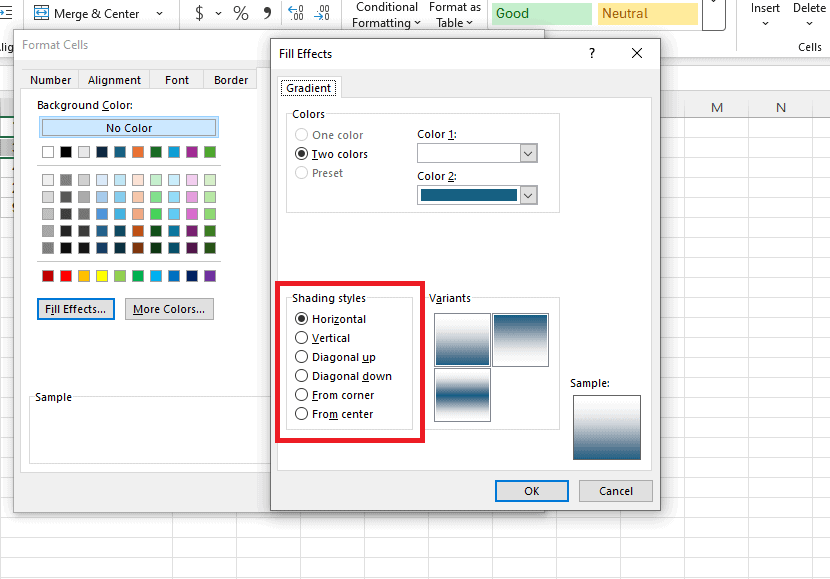
Task: Open accounting format dropdown arrow
Action: tap(218, 14)
